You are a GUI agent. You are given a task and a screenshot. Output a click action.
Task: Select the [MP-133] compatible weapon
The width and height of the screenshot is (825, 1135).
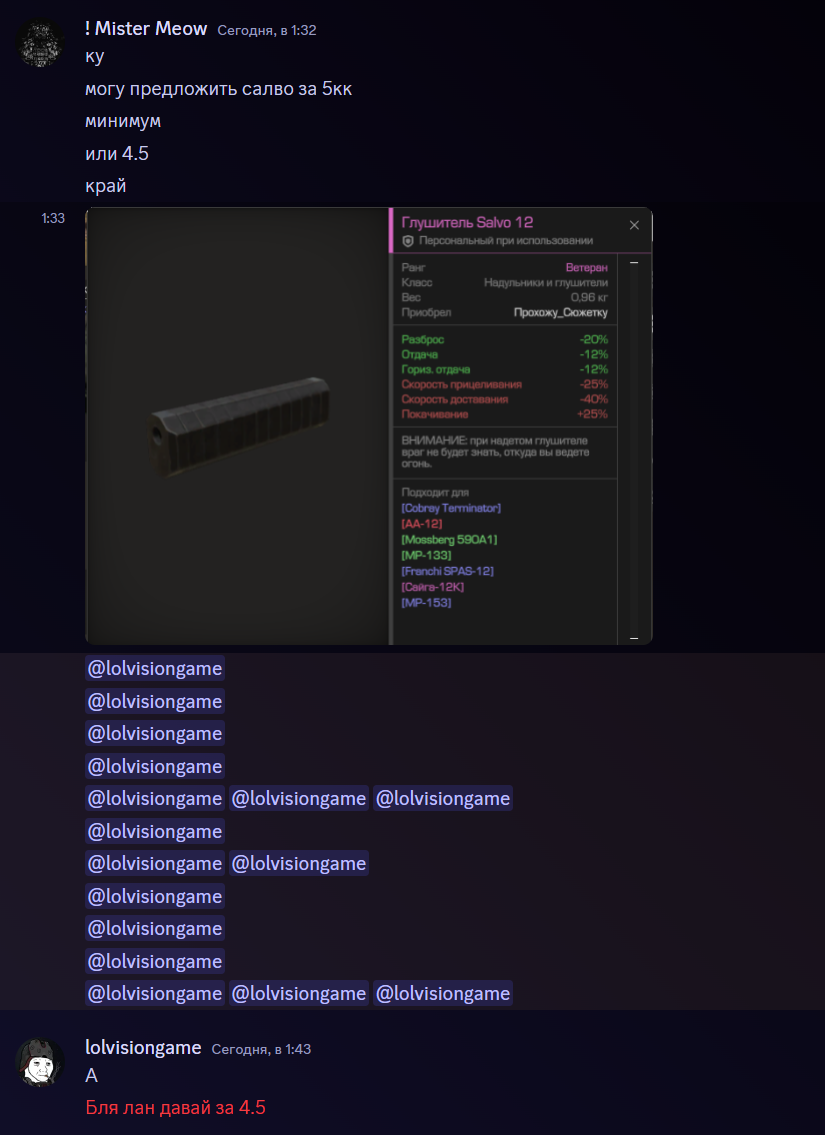coord(426,555)
